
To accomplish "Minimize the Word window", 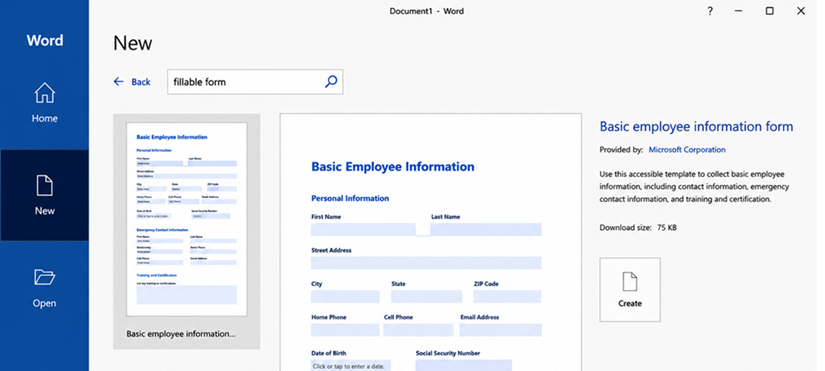I will pos(739,11).
